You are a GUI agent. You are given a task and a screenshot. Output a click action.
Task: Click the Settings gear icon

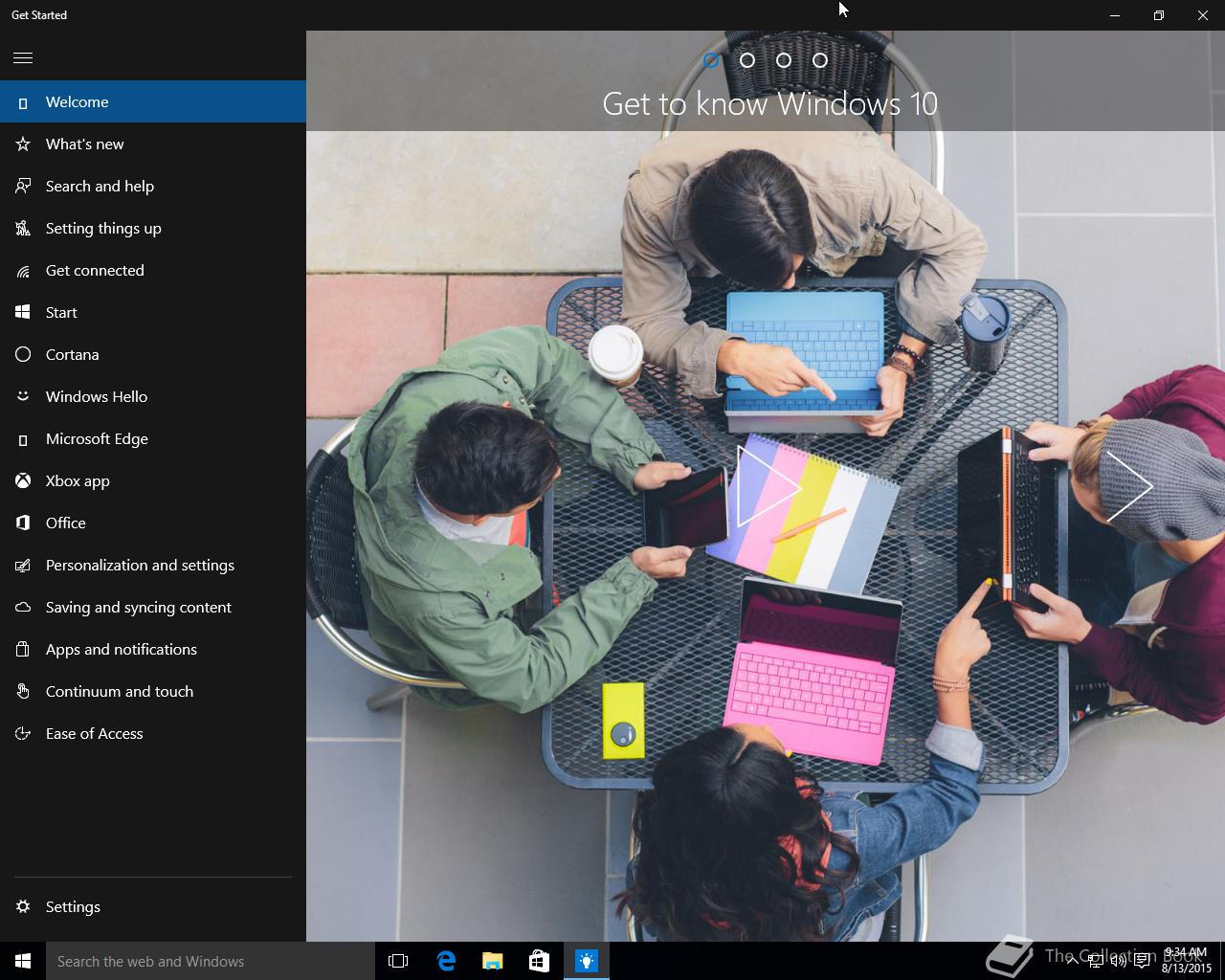coord(23,906)
